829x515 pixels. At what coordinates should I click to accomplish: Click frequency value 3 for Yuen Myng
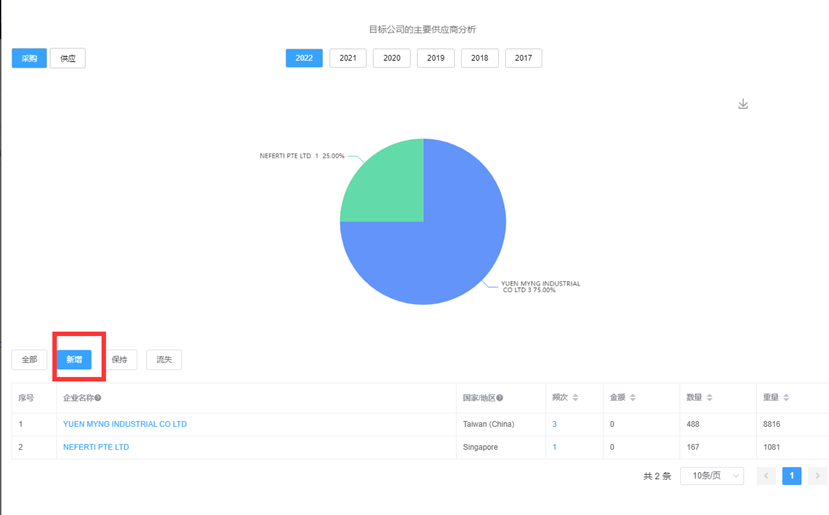[555, 424]
